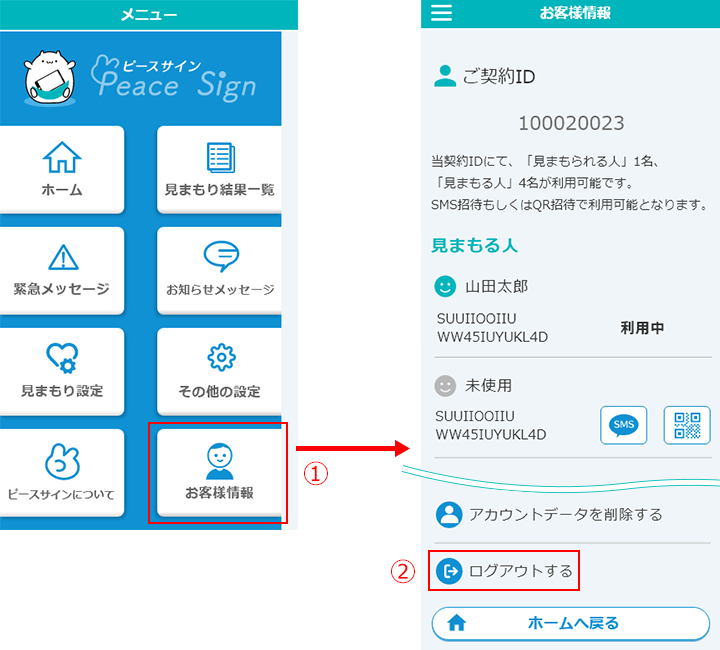Open the hamburger menu icon

[441, 13]
